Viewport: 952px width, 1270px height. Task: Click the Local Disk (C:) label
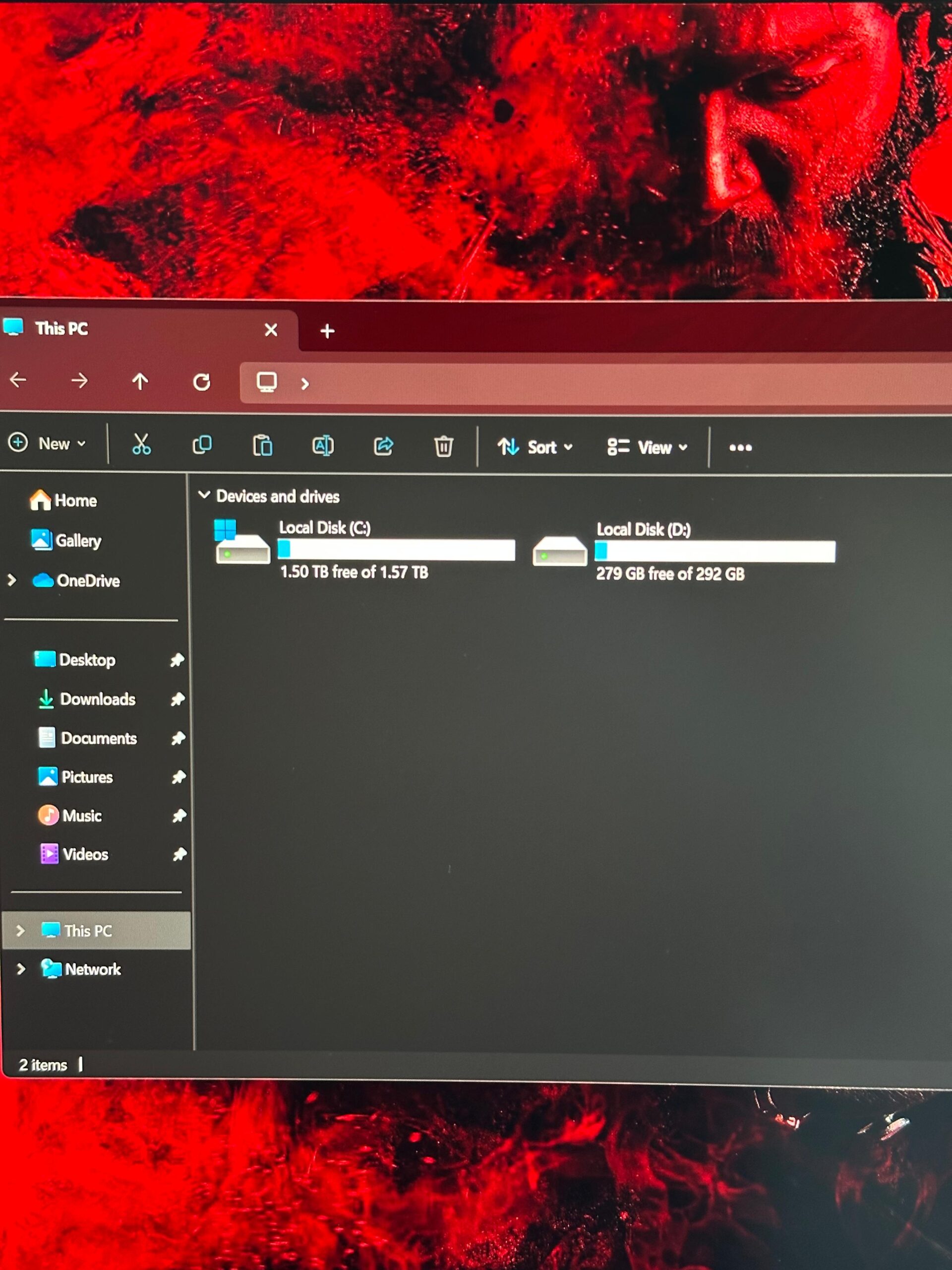(325, 528)
